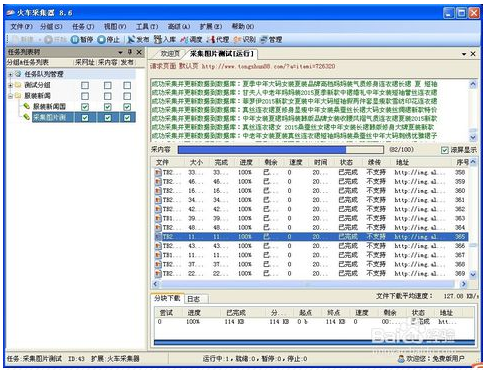The width and height of the screenshot is (485, 370).
Task: Toggle 发布 checkbox for 测试分组
Action: (127, 86)
